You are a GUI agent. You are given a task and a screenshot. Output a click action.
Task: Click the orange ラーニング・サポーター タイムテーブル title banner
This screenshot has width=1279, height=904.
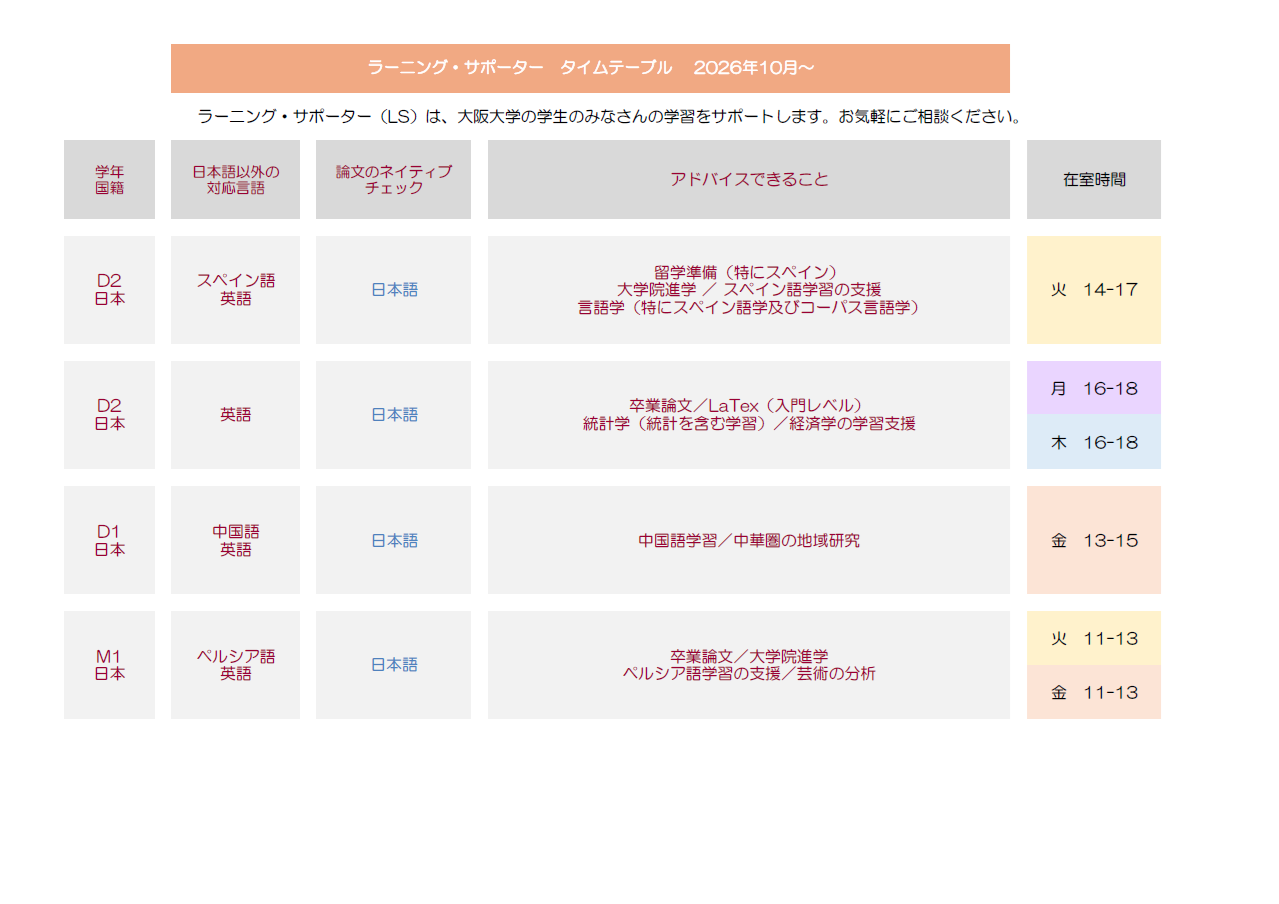click(590, 68)
